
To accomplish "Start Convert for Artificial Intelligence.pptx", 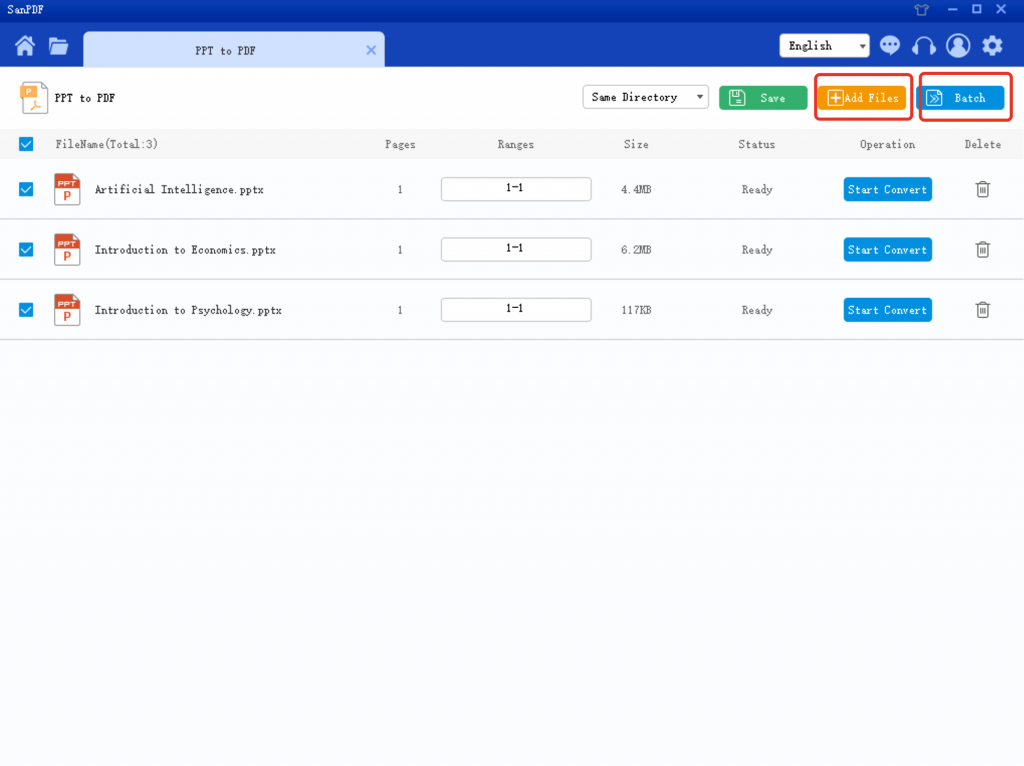I will (888, 189).
